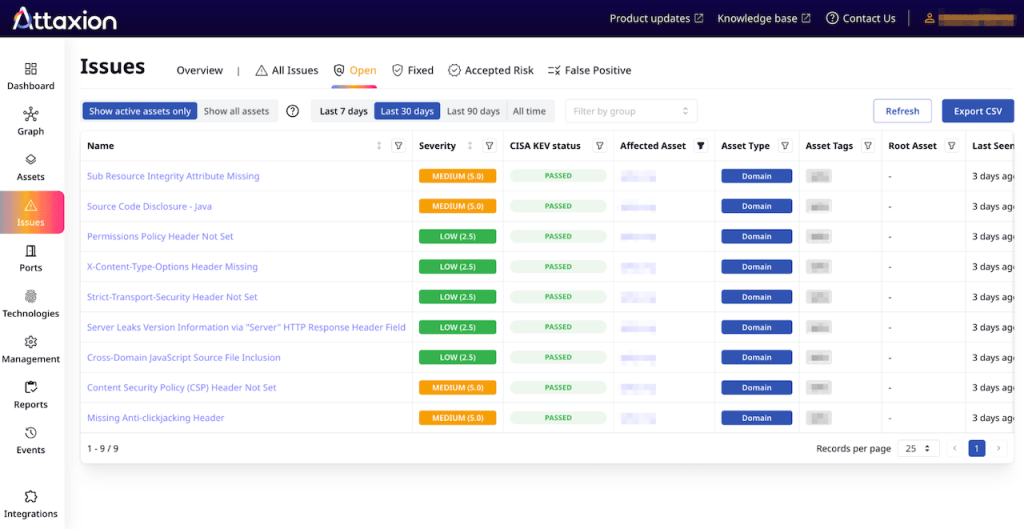
Task: Click Domain badge in Content Security Policy row
Action: 756,387
